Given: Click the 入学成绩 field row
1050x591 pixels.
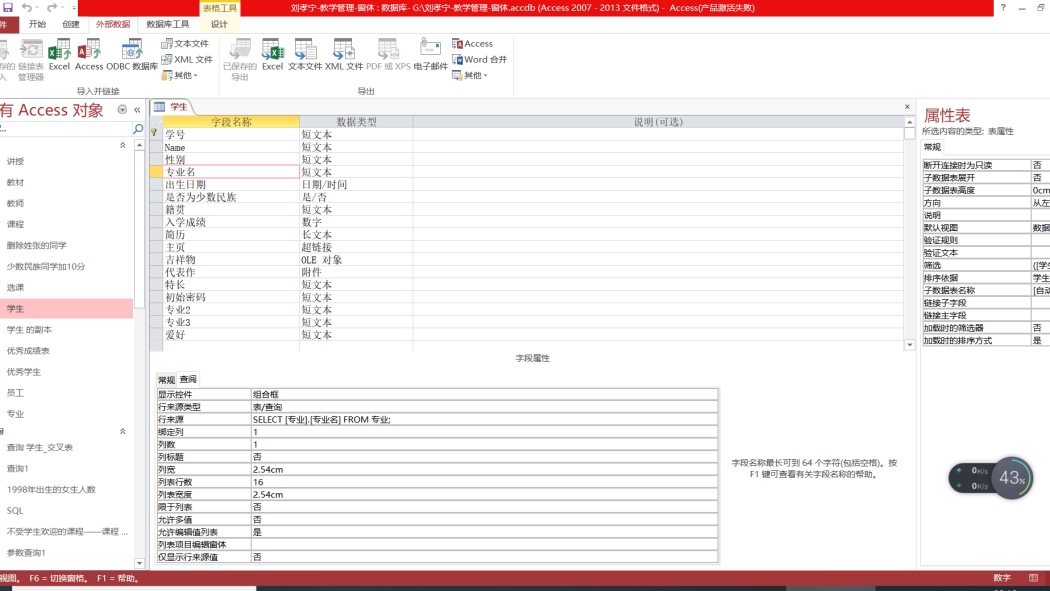Looking at the screenshot, I should [x=231, y=222].
